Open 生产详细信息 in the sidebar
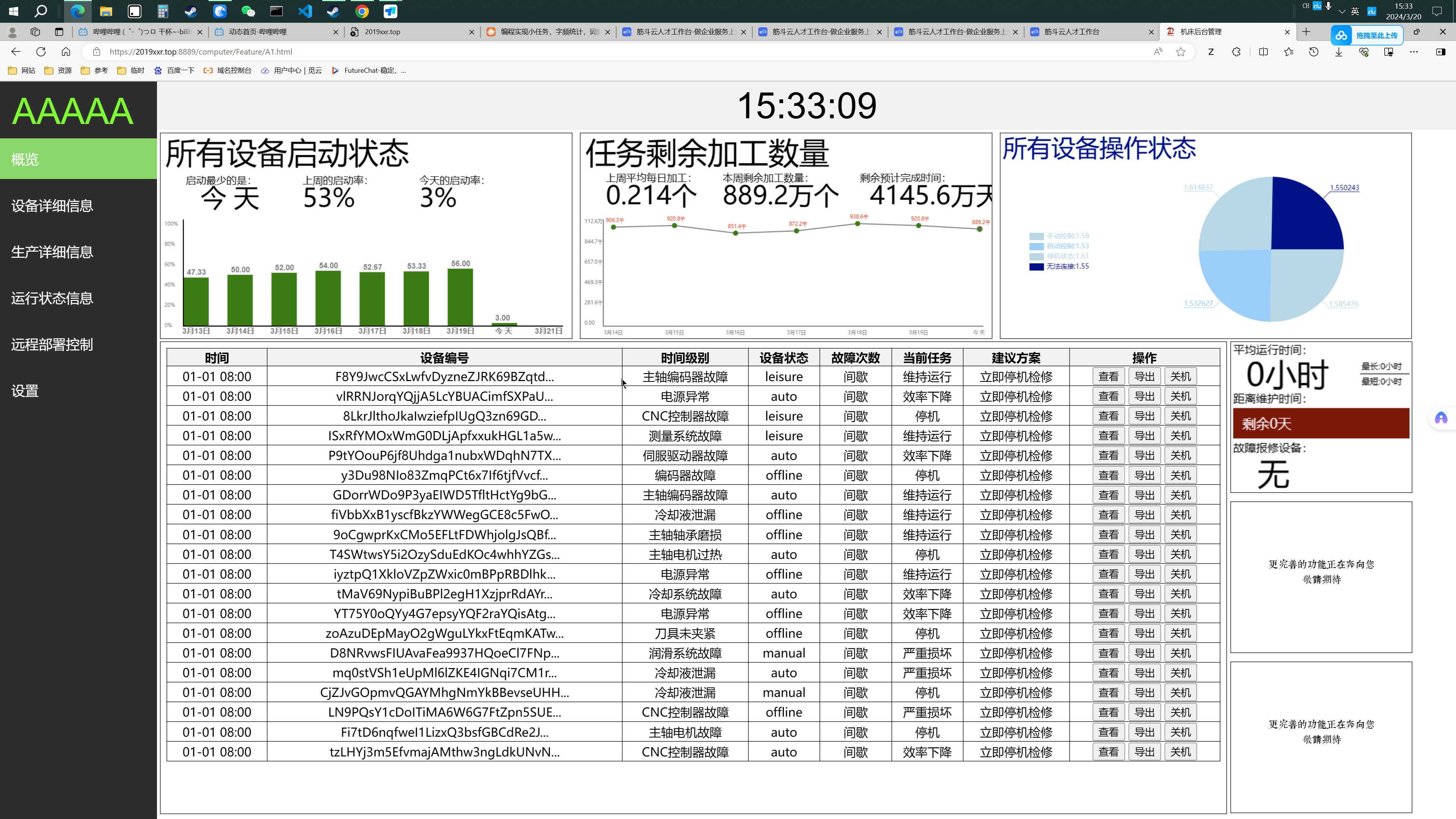The image size is (1456, 819). (78, 251)
